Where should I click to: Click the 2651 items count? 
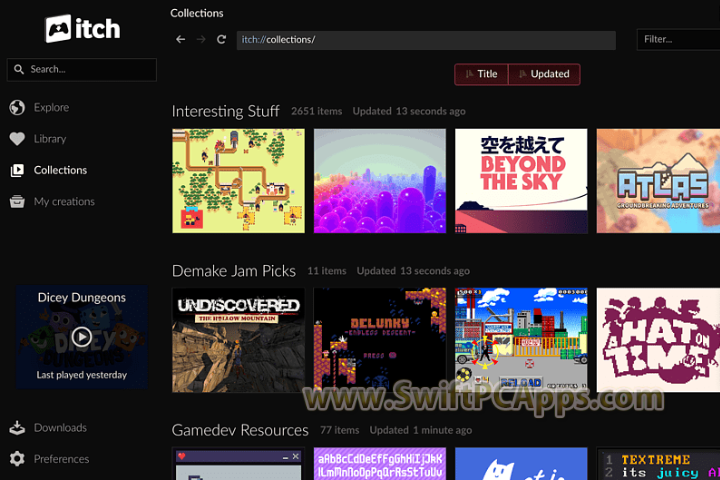click(316, 111)
